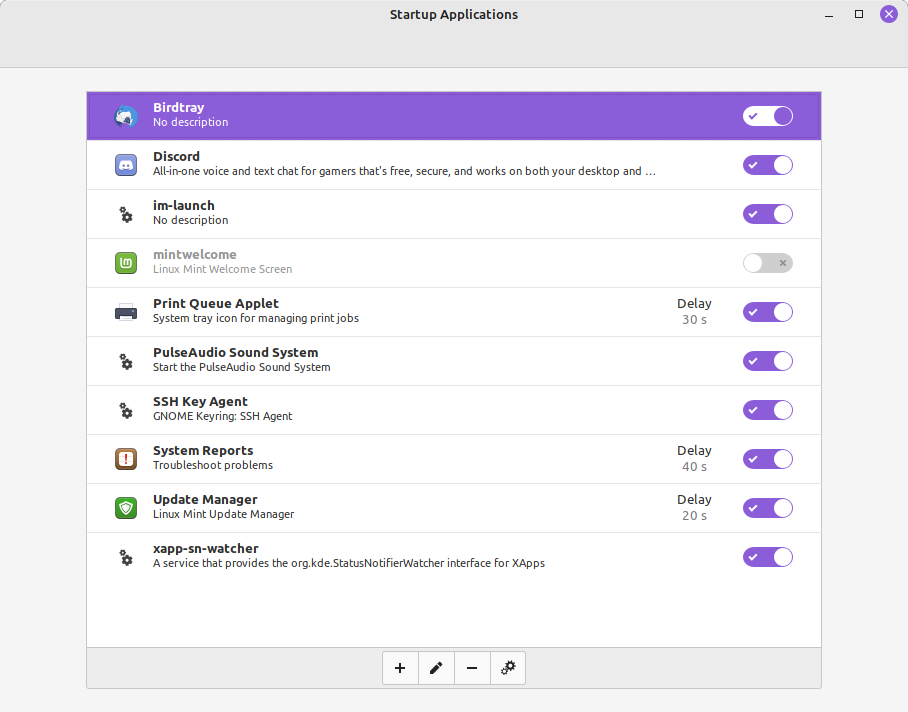Toggle im-launch startup switch

[x=768, y=214]
